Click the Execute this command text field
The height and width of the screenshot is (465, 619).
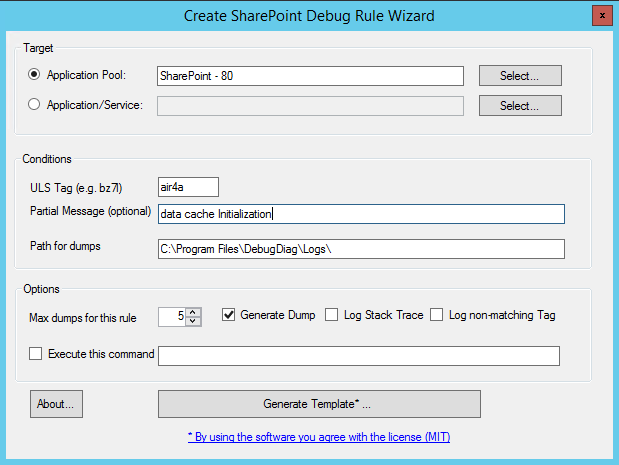tap(358, 356)
